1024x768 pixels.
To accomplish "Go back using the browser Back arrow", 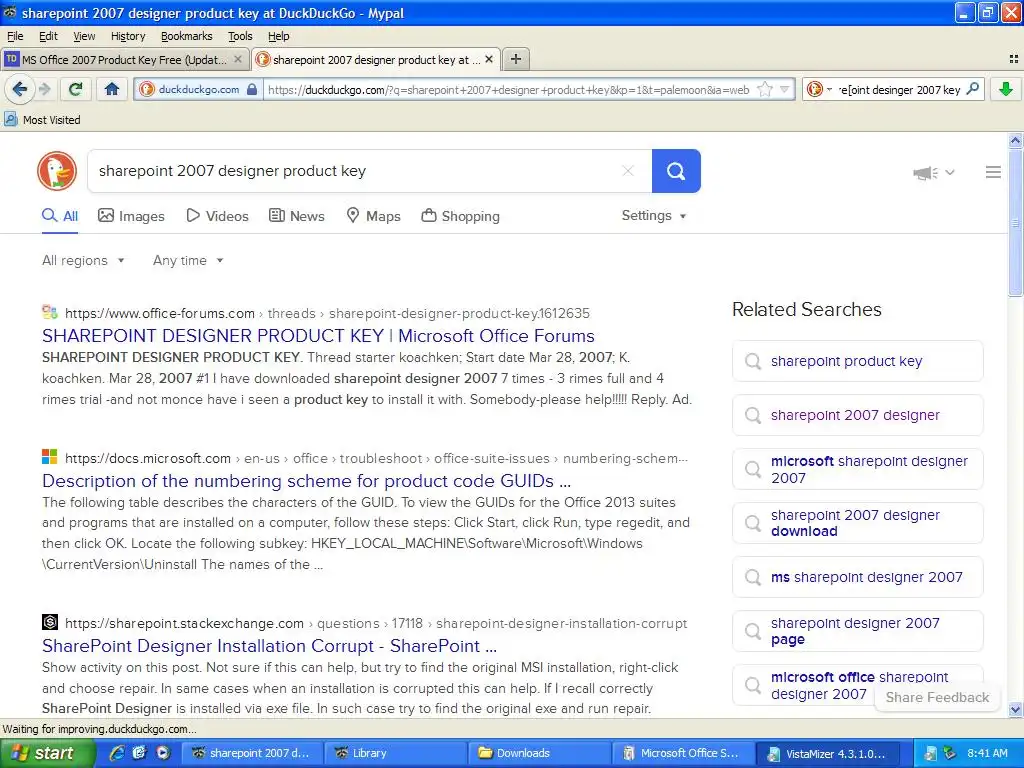I will pos(20,89).
